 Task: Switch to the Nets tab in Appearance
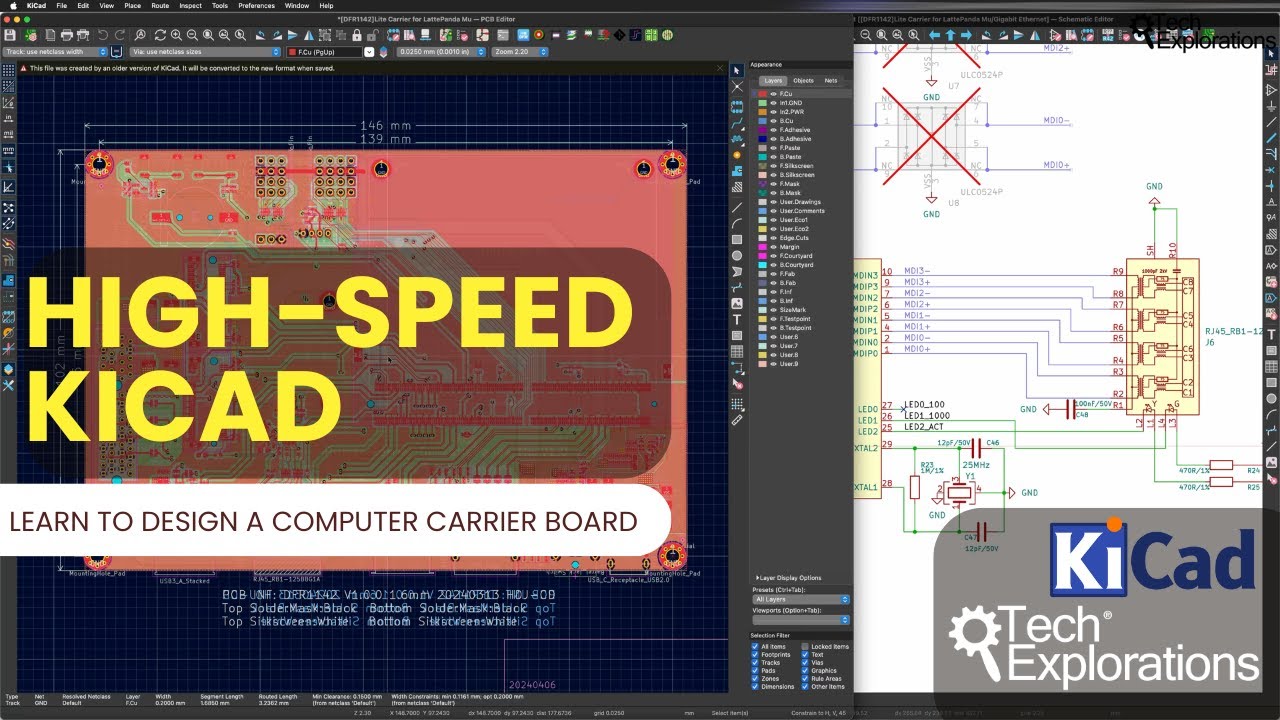[831, 80]
